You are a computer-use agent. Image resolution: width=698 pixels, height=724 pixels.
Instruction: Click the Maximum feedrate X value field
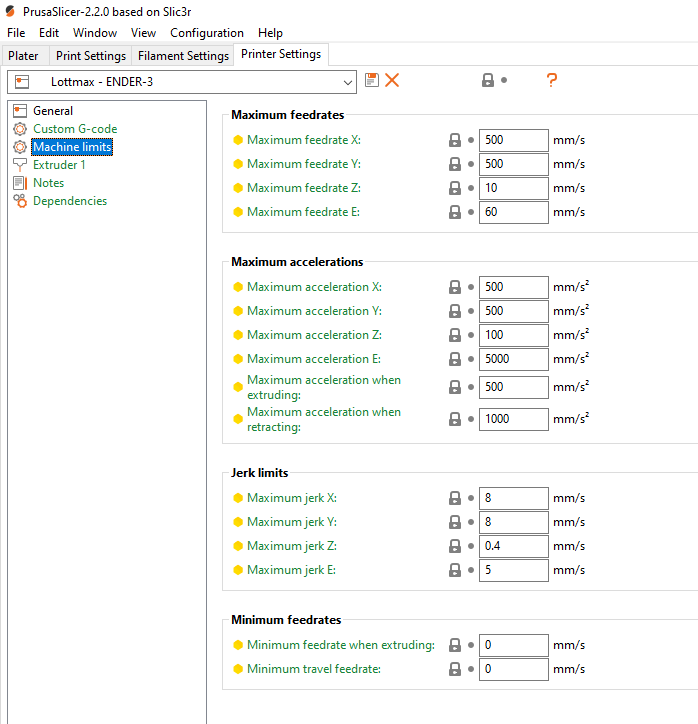coord(514,140)
